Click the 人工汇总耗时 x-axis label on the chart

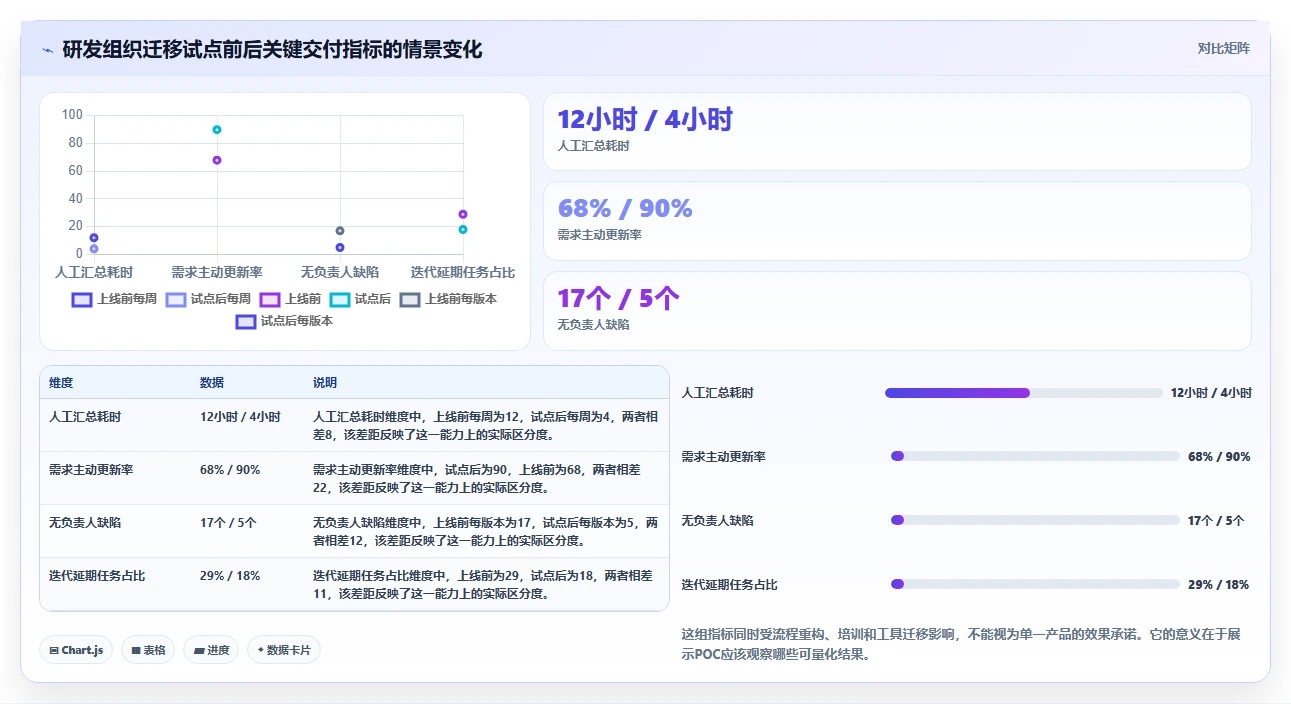[94, 272]
